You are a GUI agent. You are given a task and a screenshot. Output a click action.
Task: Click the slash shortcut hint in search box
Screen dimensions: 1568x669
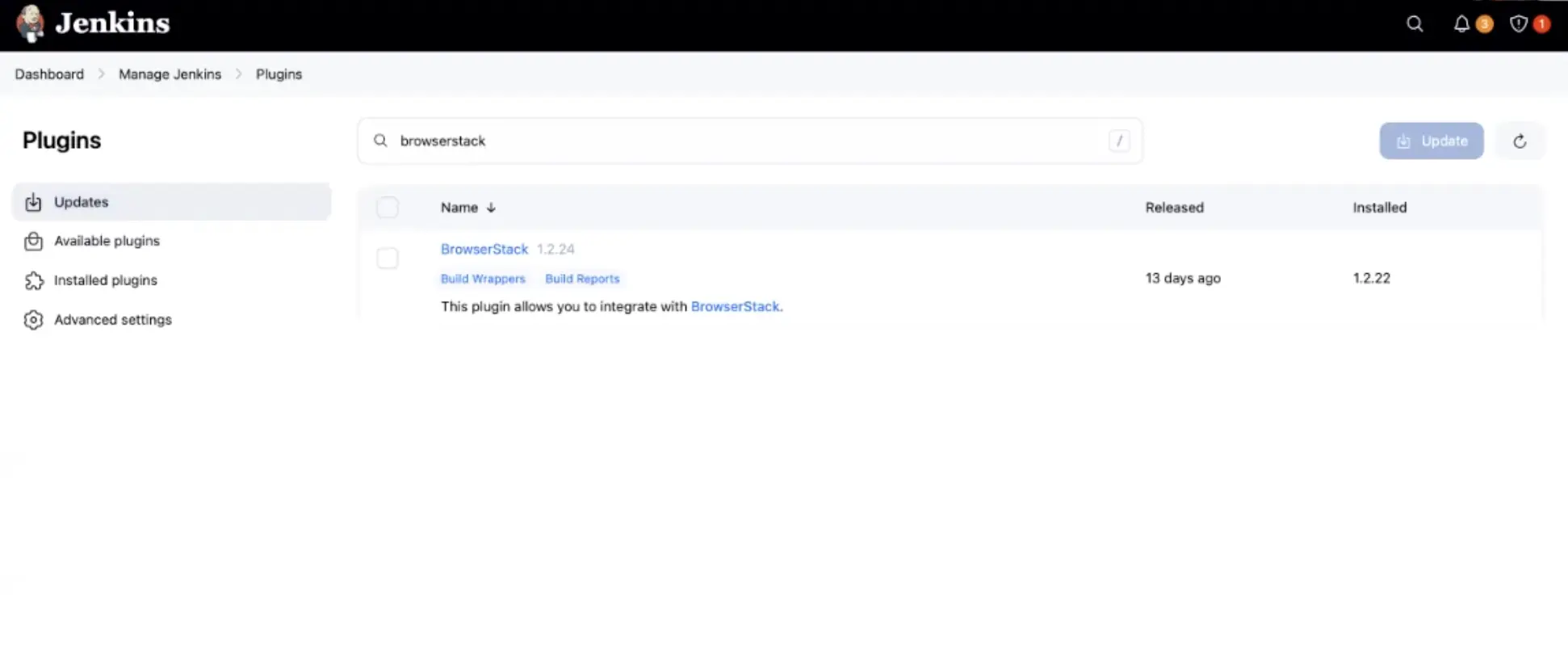pyautogui.click(x=1119, y=141)
